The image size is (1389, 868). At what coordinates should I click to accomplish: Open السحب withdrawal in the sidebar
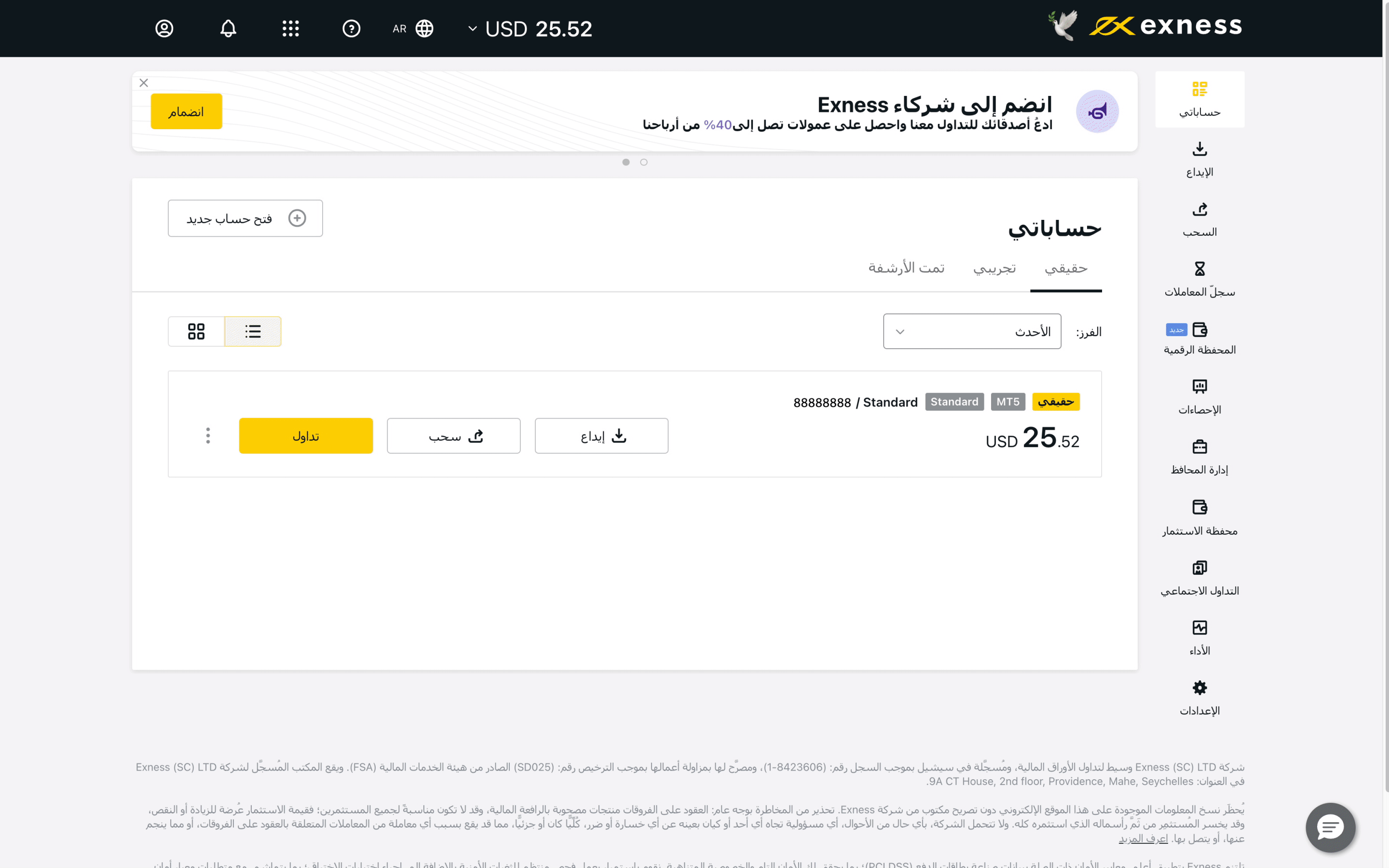click(x=1199, y=220)
